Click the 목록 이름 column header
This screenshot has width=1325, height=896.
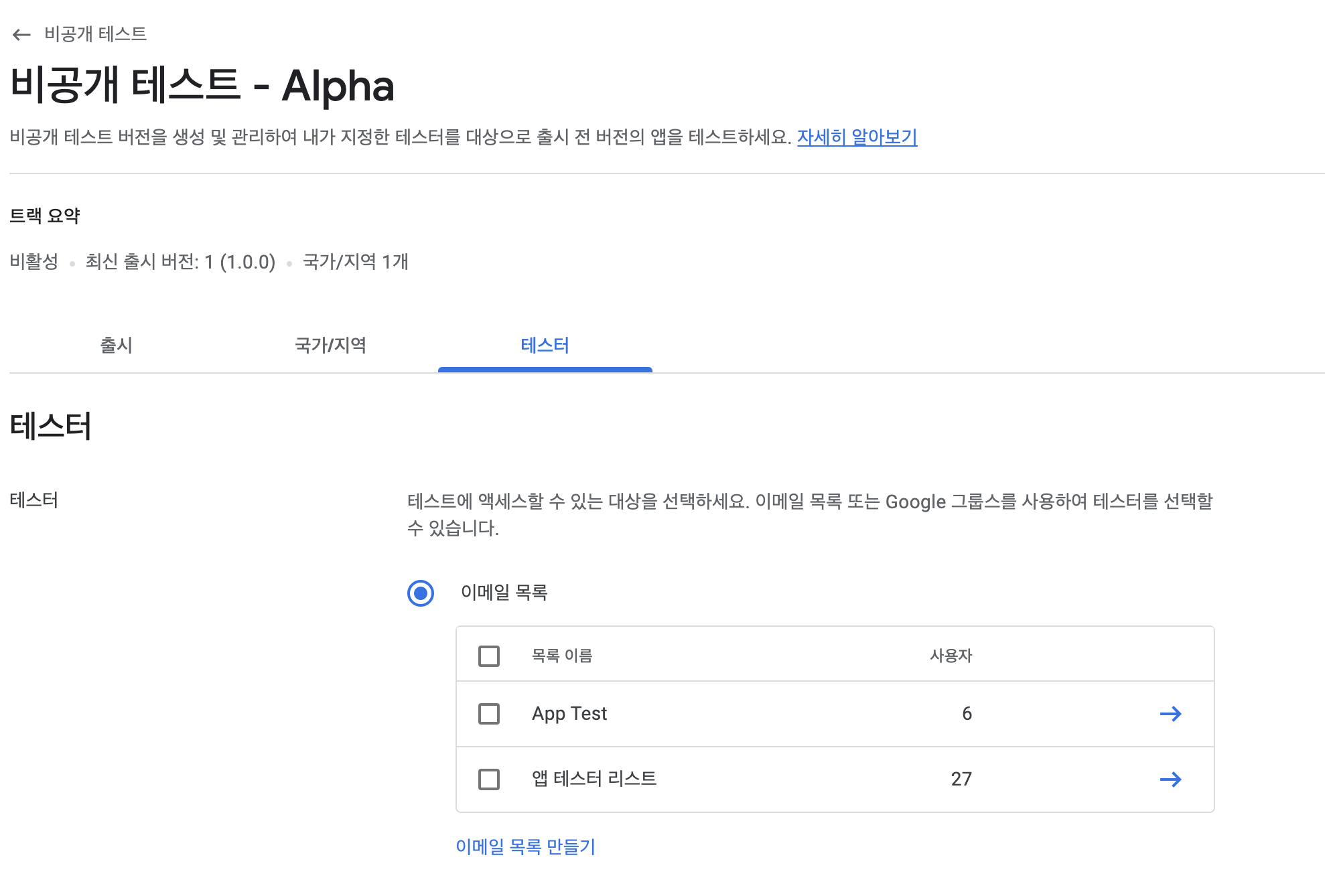562,656
